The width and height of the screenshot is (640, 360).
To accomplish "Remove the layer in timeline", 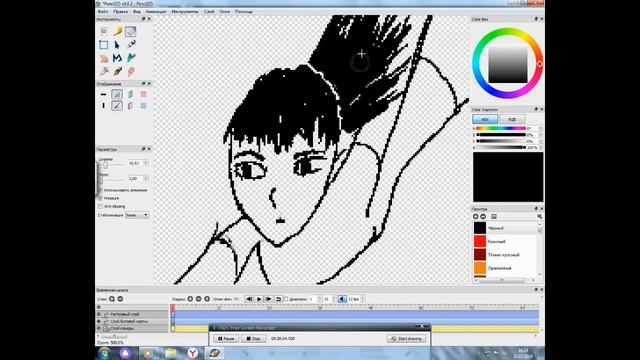I will point(120,299).
